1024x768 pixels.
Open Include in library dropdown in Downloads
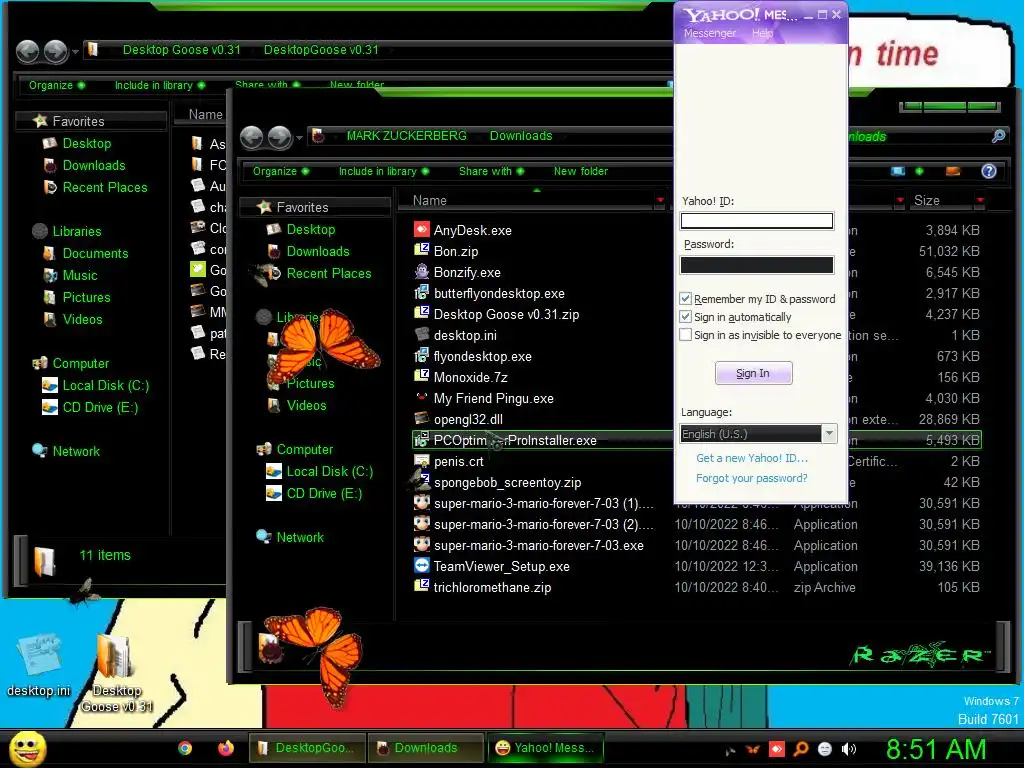pos(383,171)
